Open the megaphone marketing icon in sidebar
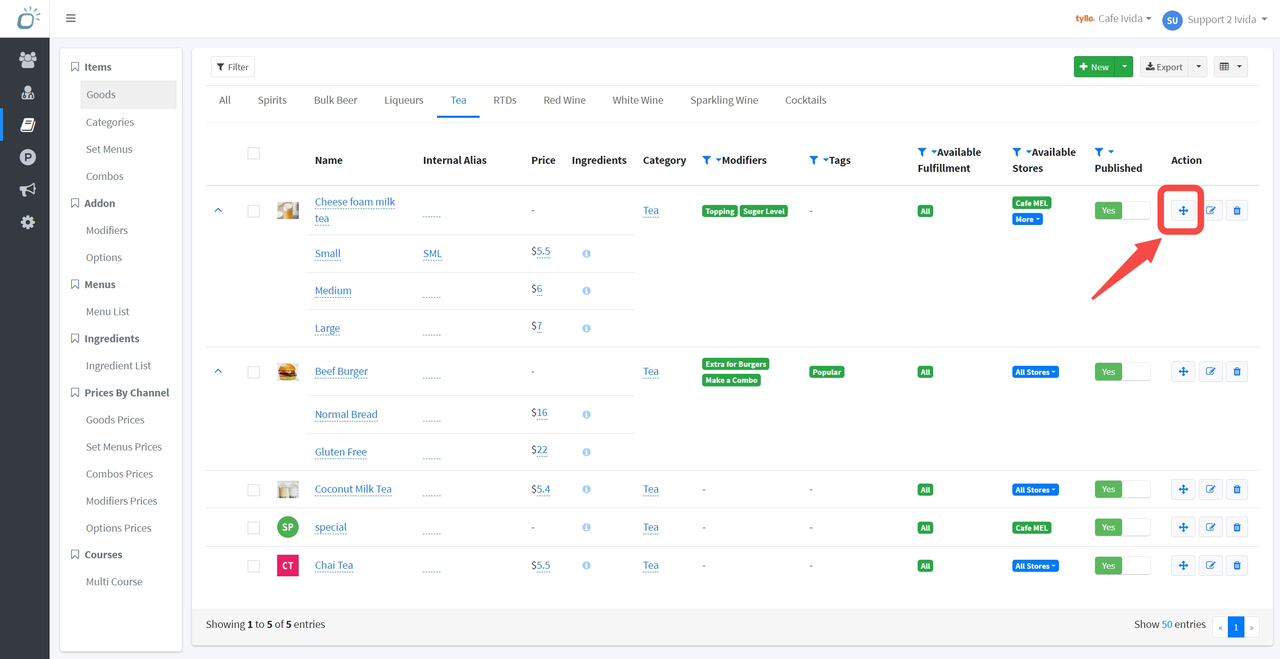Viewport: 1280px width, 659px height. coord(27,190)
